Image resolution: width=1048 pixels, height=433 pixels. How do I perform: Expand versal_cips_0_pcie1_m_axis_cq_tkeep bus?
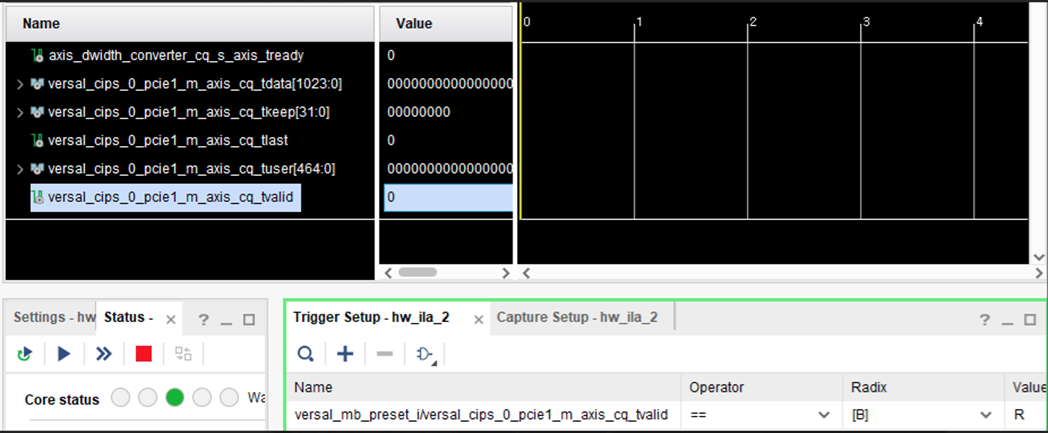point(20,112)
